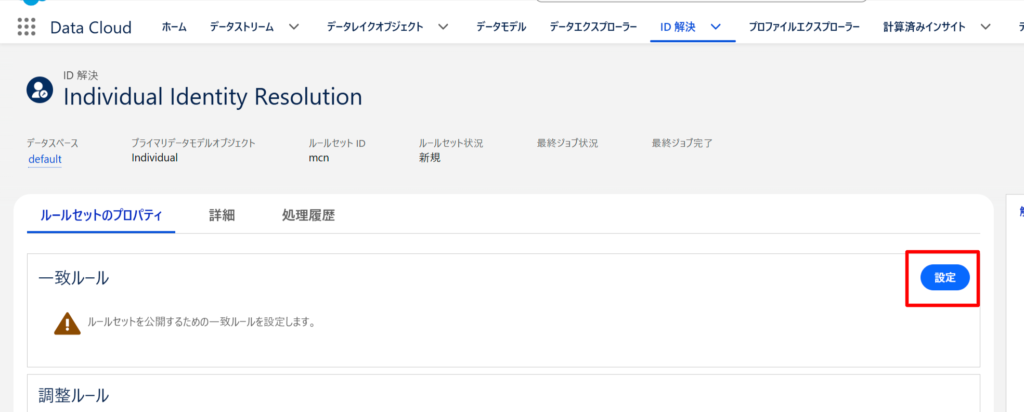The width and height of the screenshot is (1024, 412).
Task: Click the 設定 button for match rules
Action: (944, 277)
